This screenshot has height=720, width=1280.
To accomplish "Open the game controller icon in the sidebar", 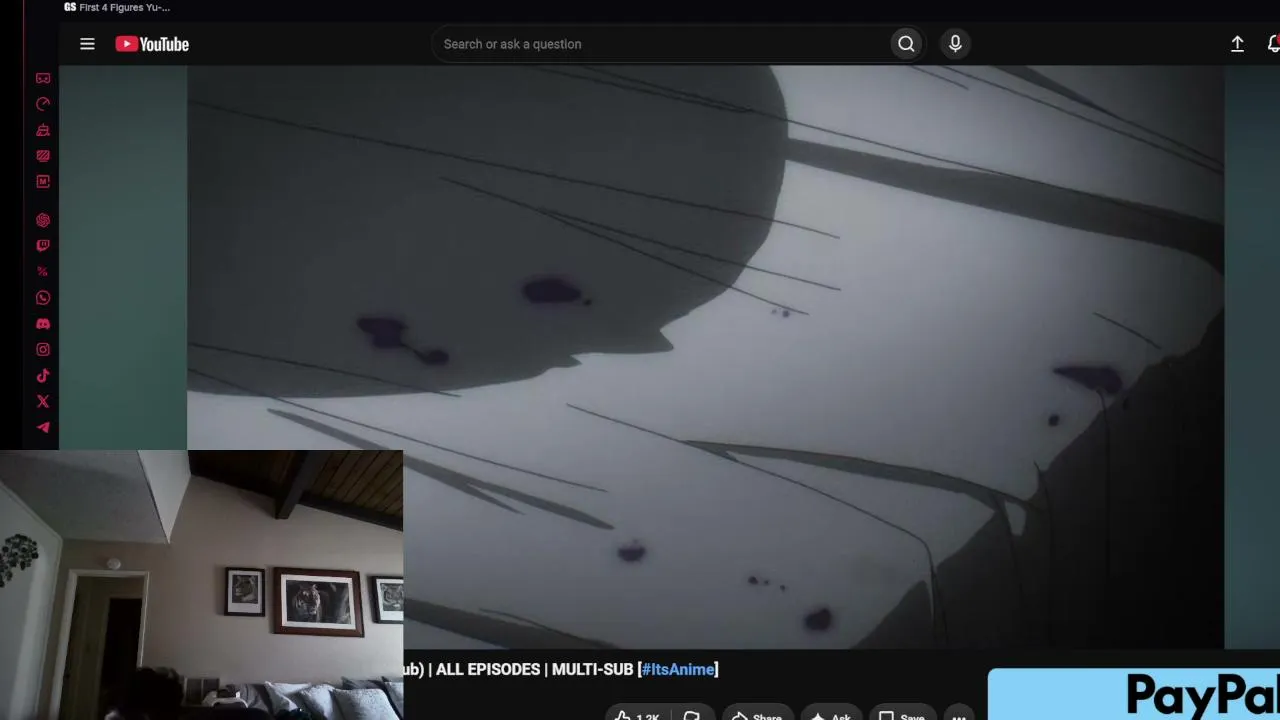I will [x=43, y=78].
